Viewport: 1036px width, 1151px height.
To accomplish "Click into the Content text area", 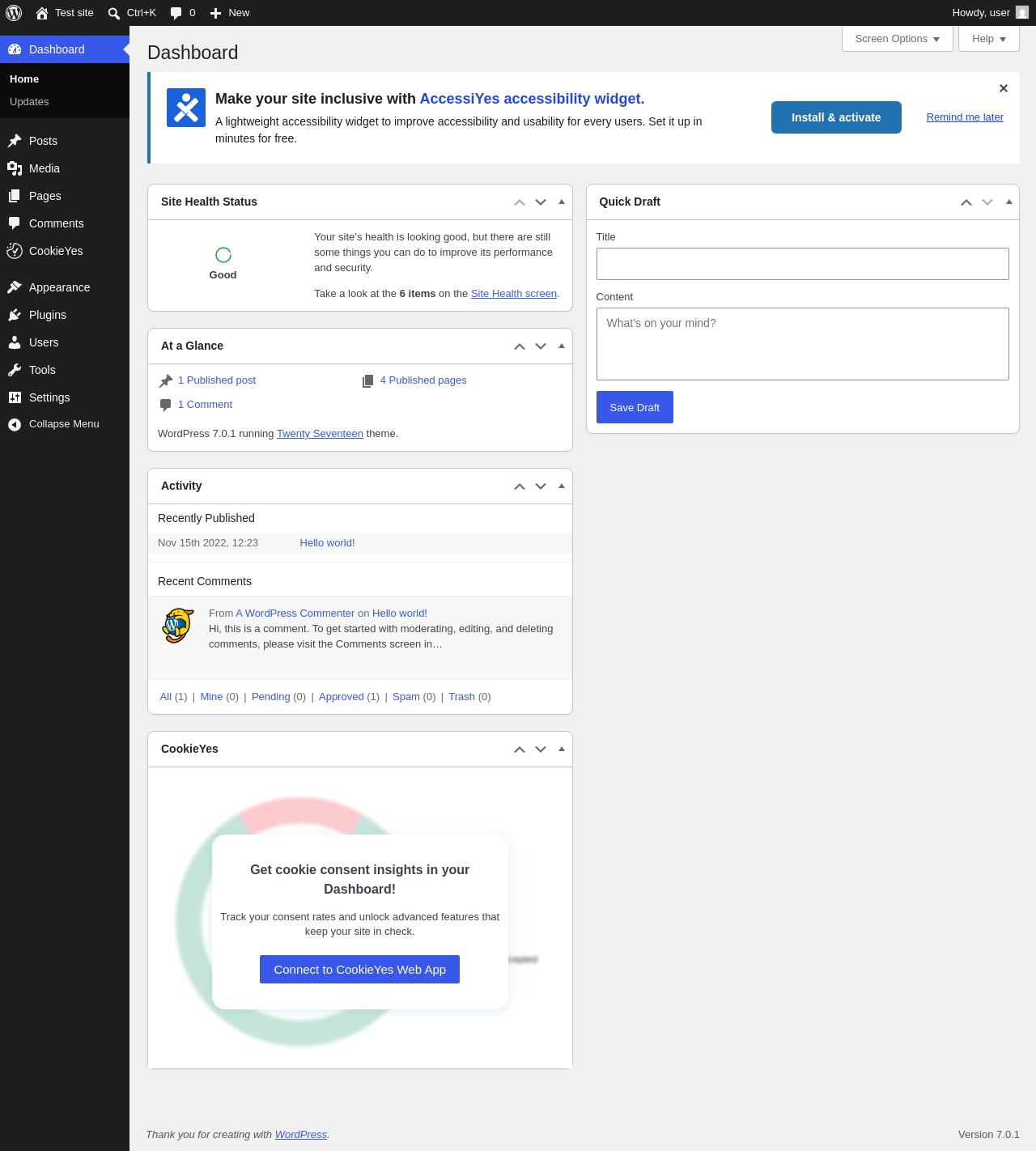I will [x=803, y=344].
